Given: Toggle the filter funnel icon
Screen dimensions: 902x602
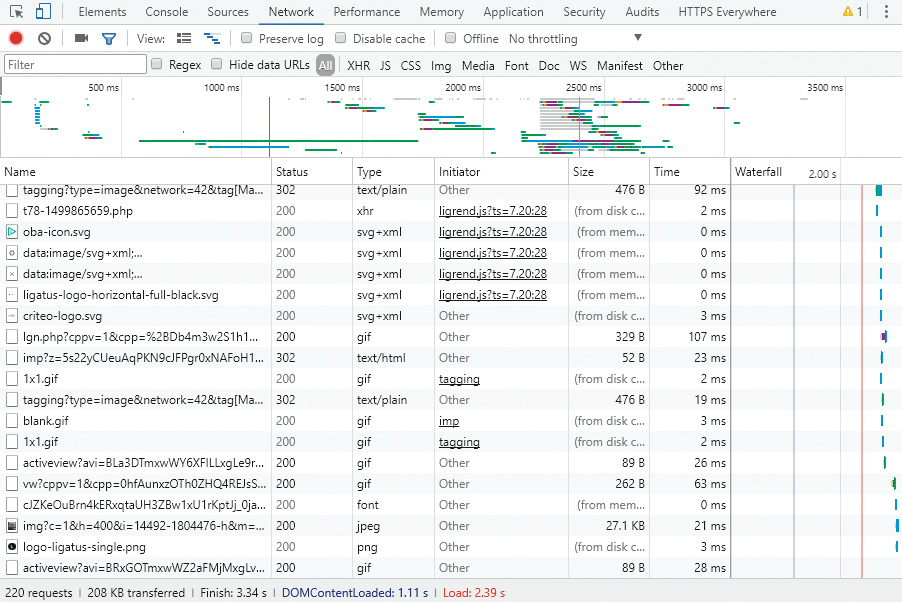Looking at the screenshot, I should 108,38.
